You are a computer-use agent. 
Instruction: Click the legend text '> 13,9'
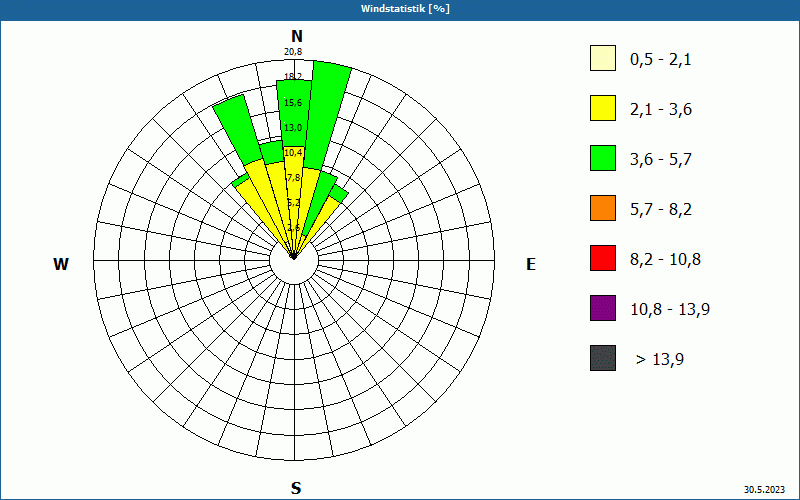(660, 360)
